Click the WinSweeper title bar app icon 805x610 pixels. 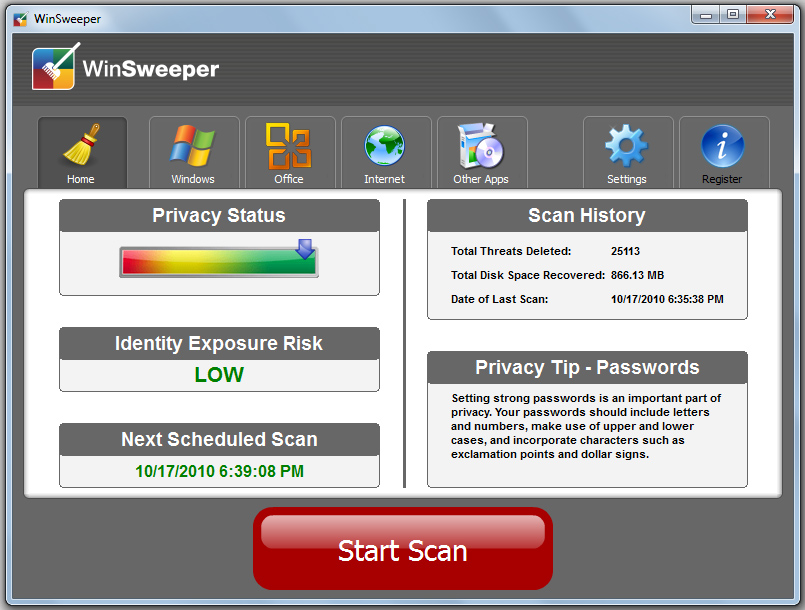click(x=20, y=19)
